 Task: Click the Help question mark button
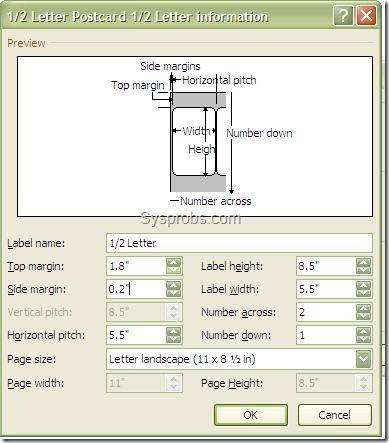pos(343,15)
